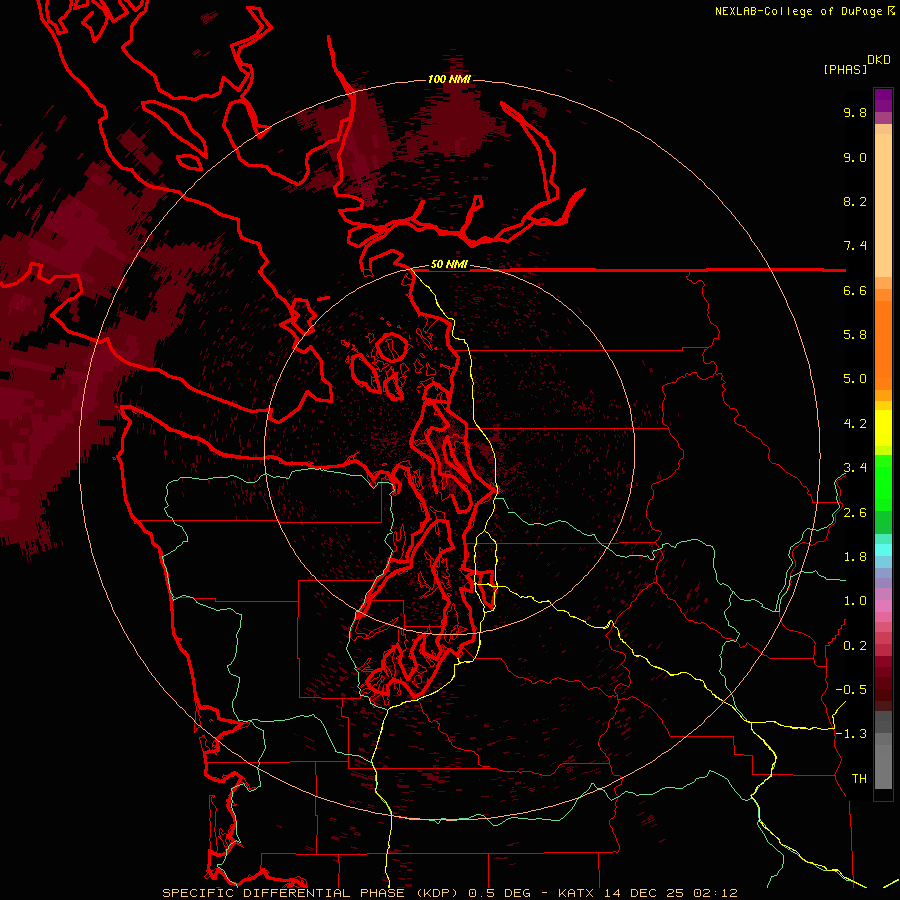Click the 9.8 scale value
This screenshot has width=900, height=900.
855,112
